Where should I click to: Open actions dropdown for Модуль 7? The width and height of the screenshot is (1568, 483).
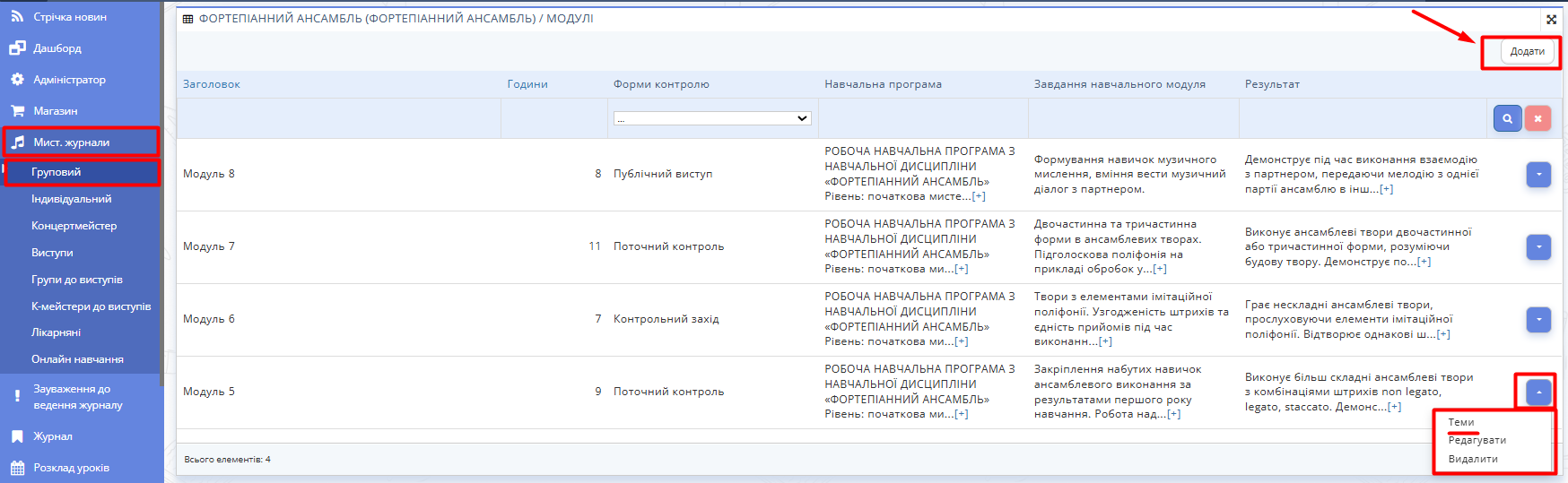click(x=1538, y=247)
